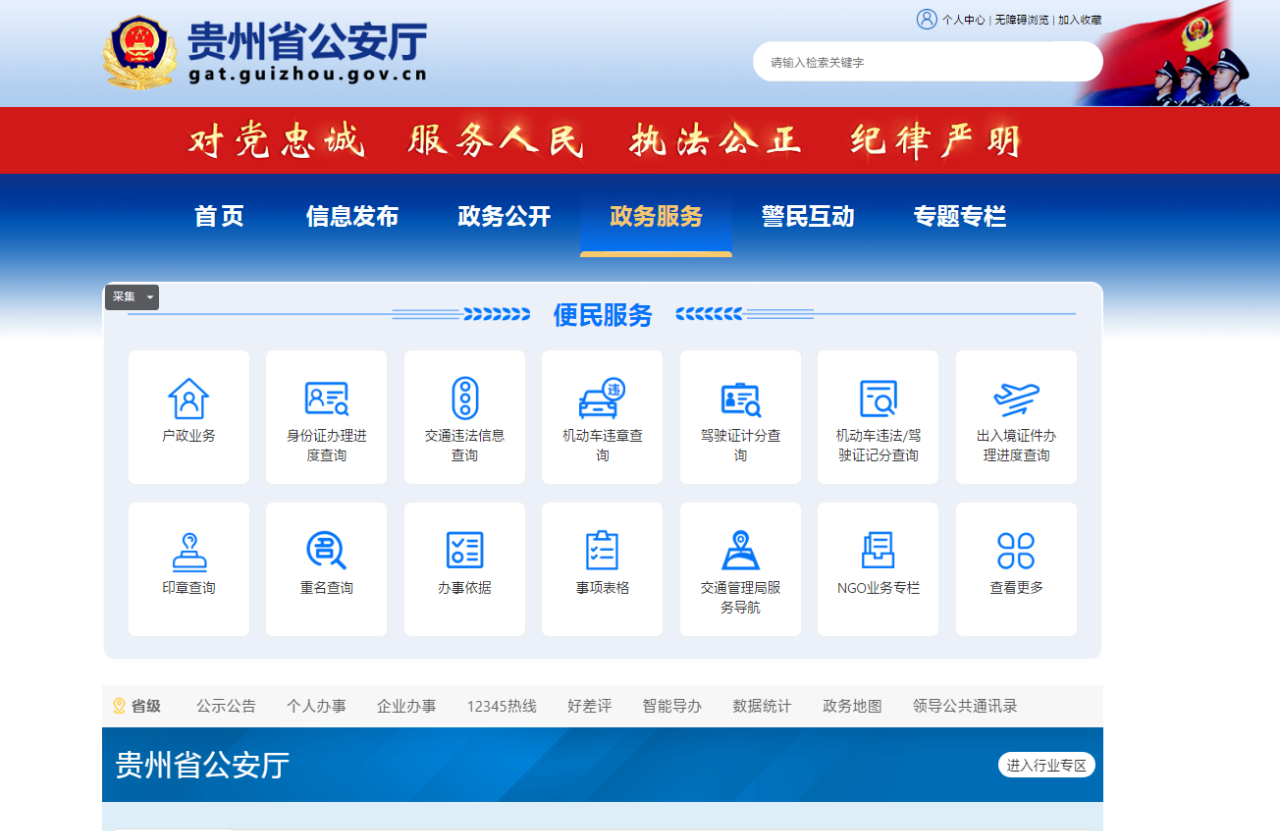Click the 进入行业专区 button
This screenshot has width=1280, height=831.
(1046, 765)
